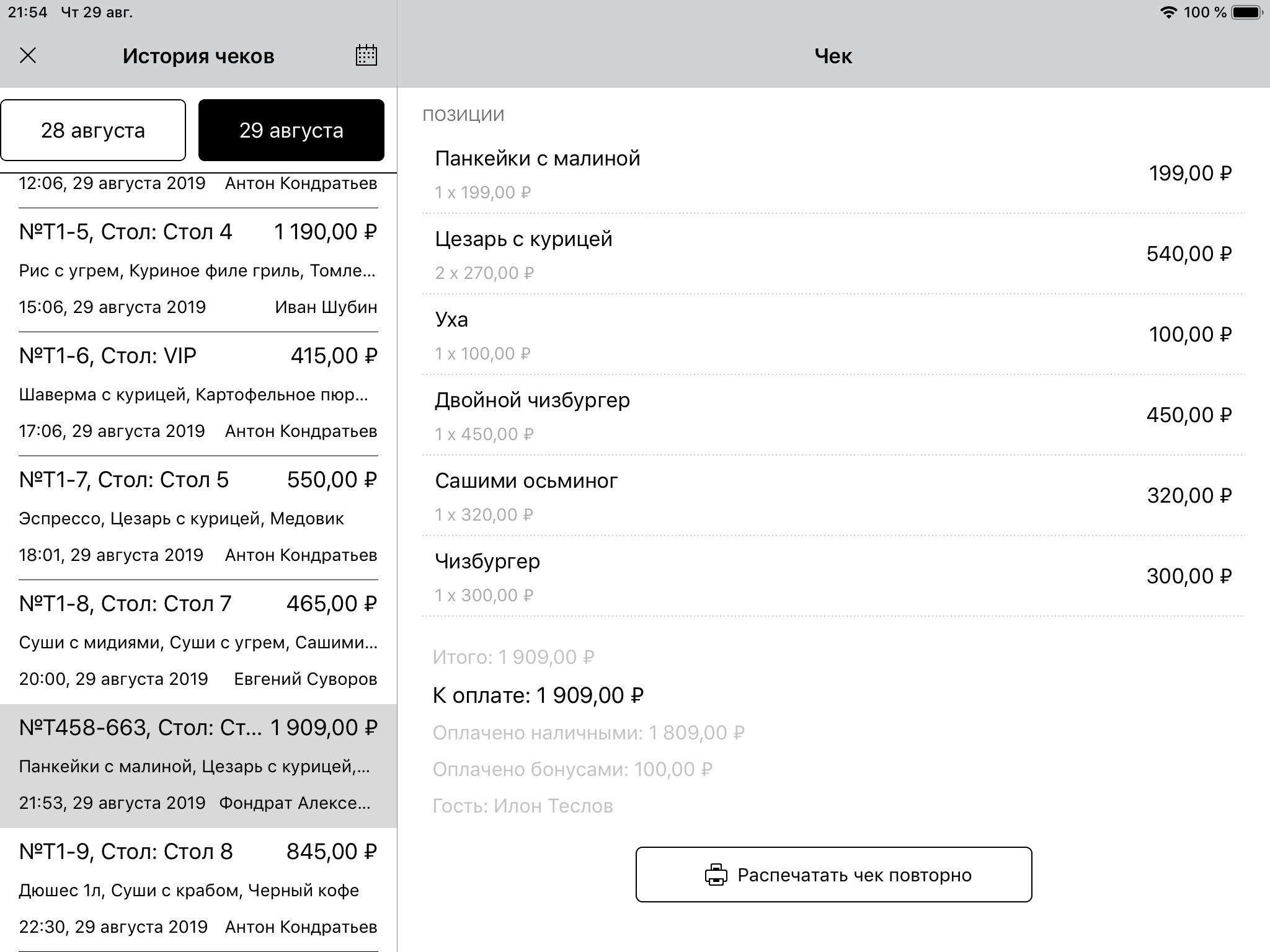The width and height of the screenshot is (1270, 952).
Task: Tap the printer icon on reprint button
Action: 716,875
